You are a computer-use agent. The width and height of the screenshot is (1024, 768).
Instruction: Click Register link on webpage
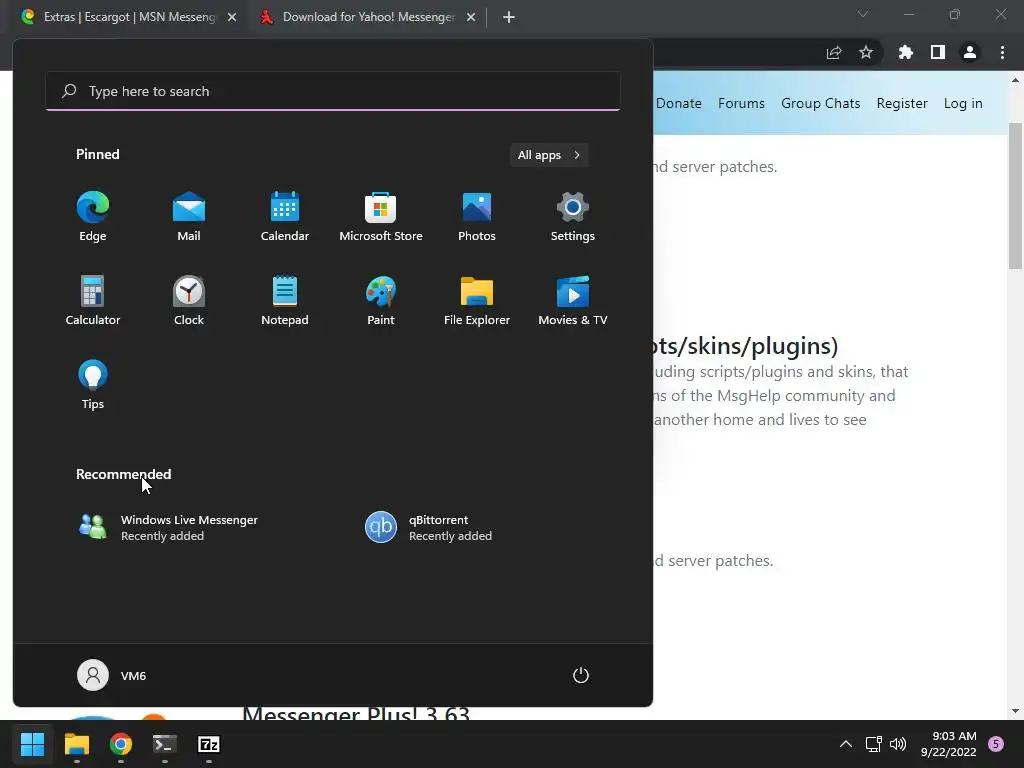(x=902, y=103)
